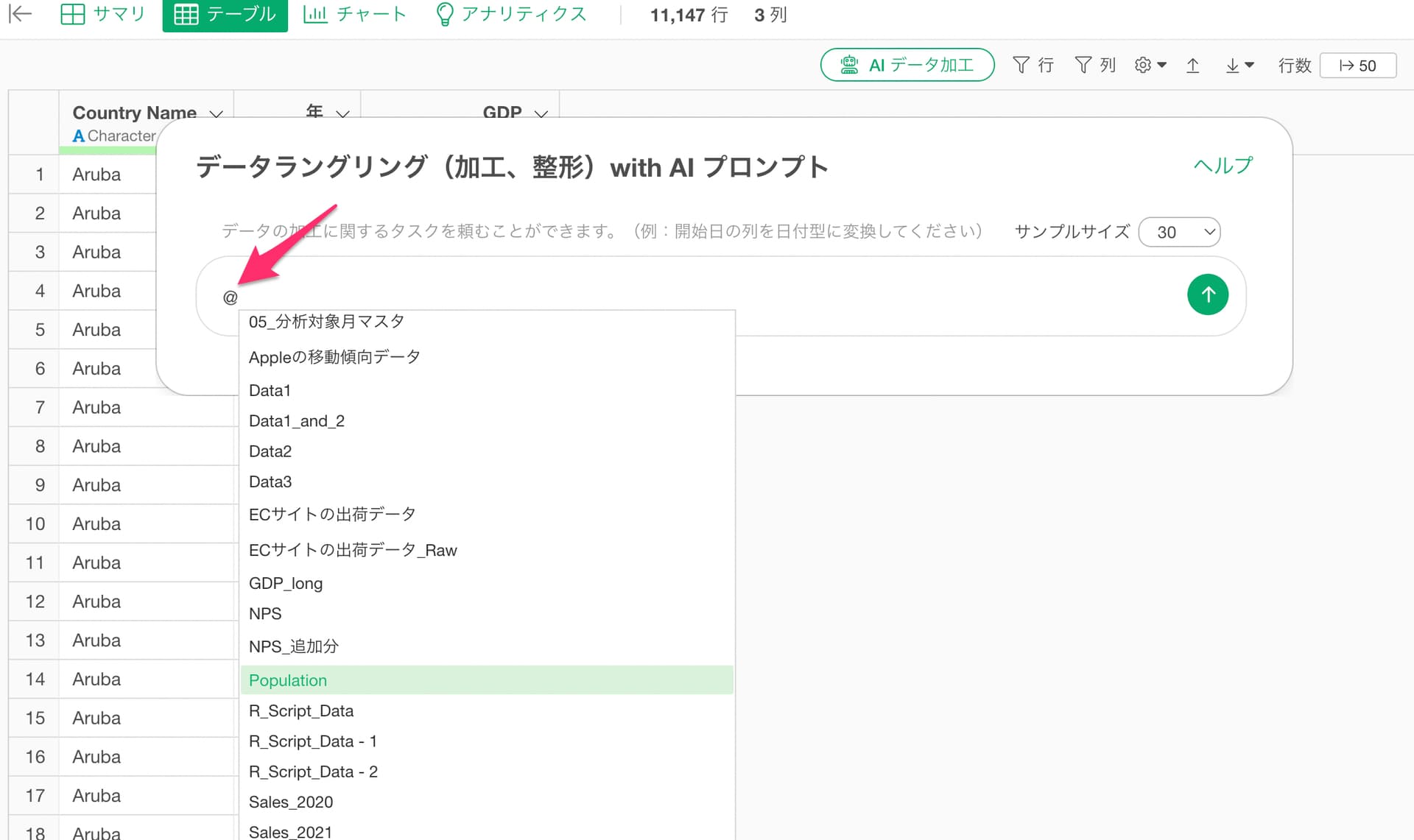Open the column filter funnel icon
Screen dimensions: 1414x840
click(1093, 66)
